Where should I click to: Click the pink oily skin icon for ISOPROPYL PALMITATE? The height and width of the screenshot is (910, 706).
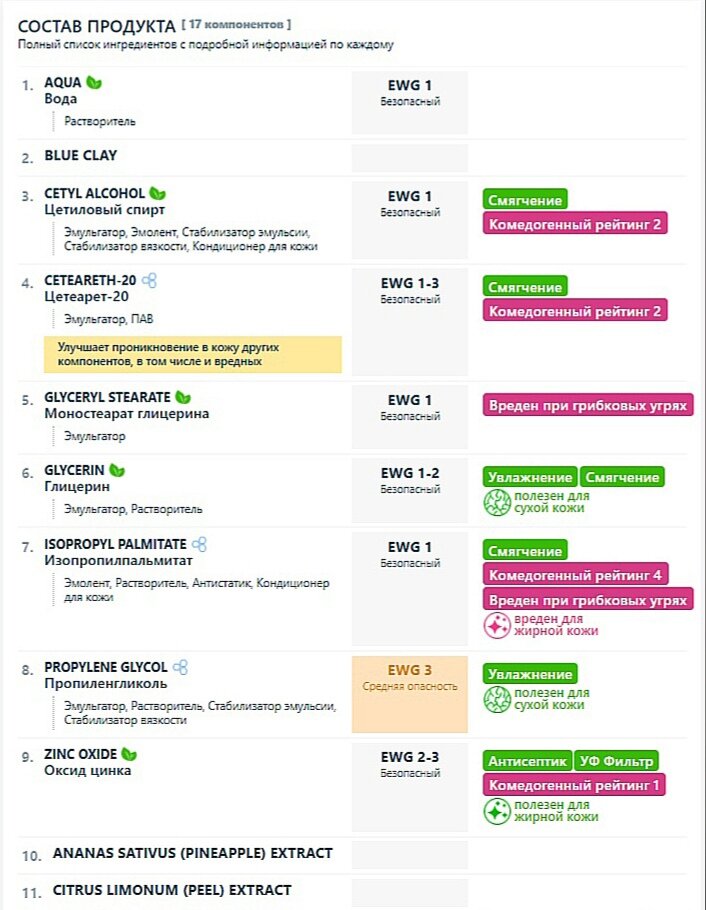497,626
